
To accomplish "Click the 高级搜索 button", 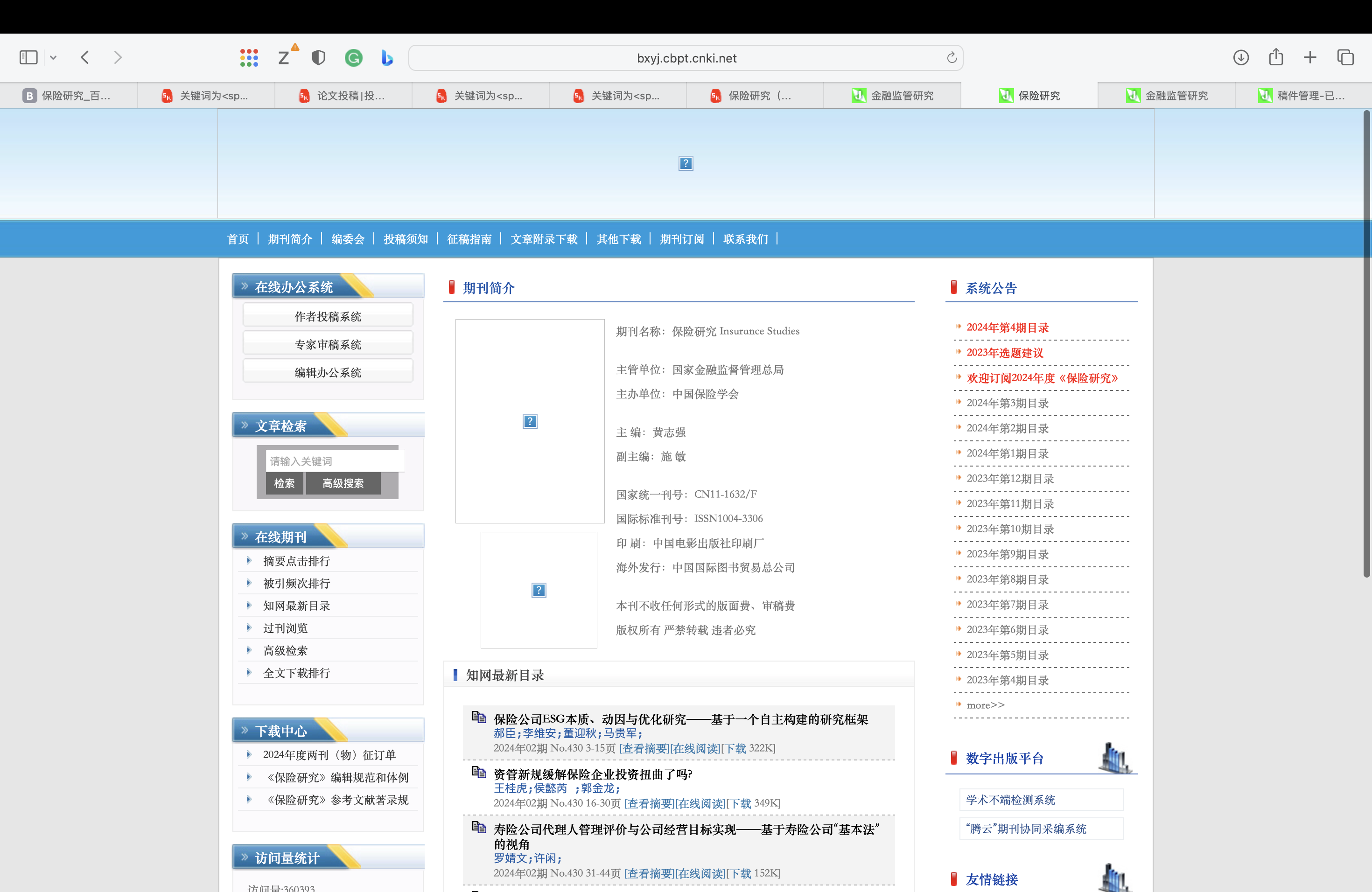I will tap(343, 483).
